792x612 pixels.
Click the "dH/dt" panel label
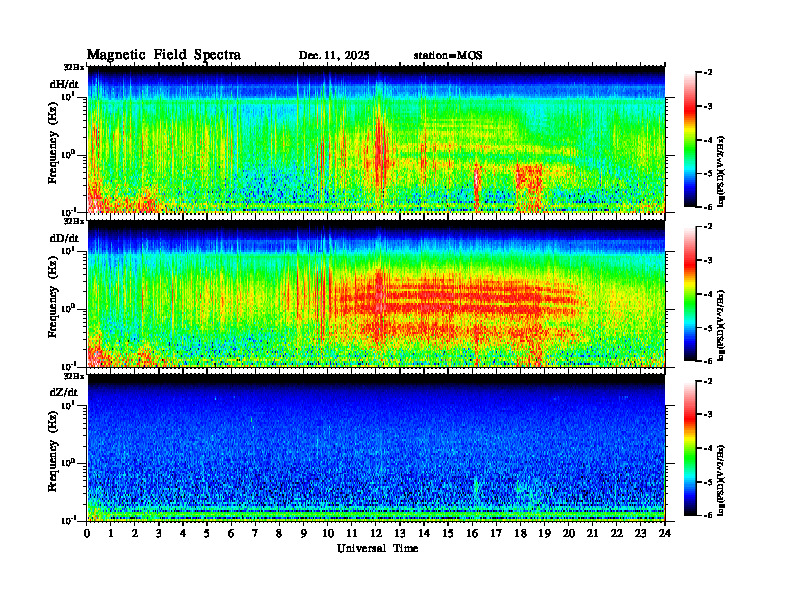click(64, 84)
